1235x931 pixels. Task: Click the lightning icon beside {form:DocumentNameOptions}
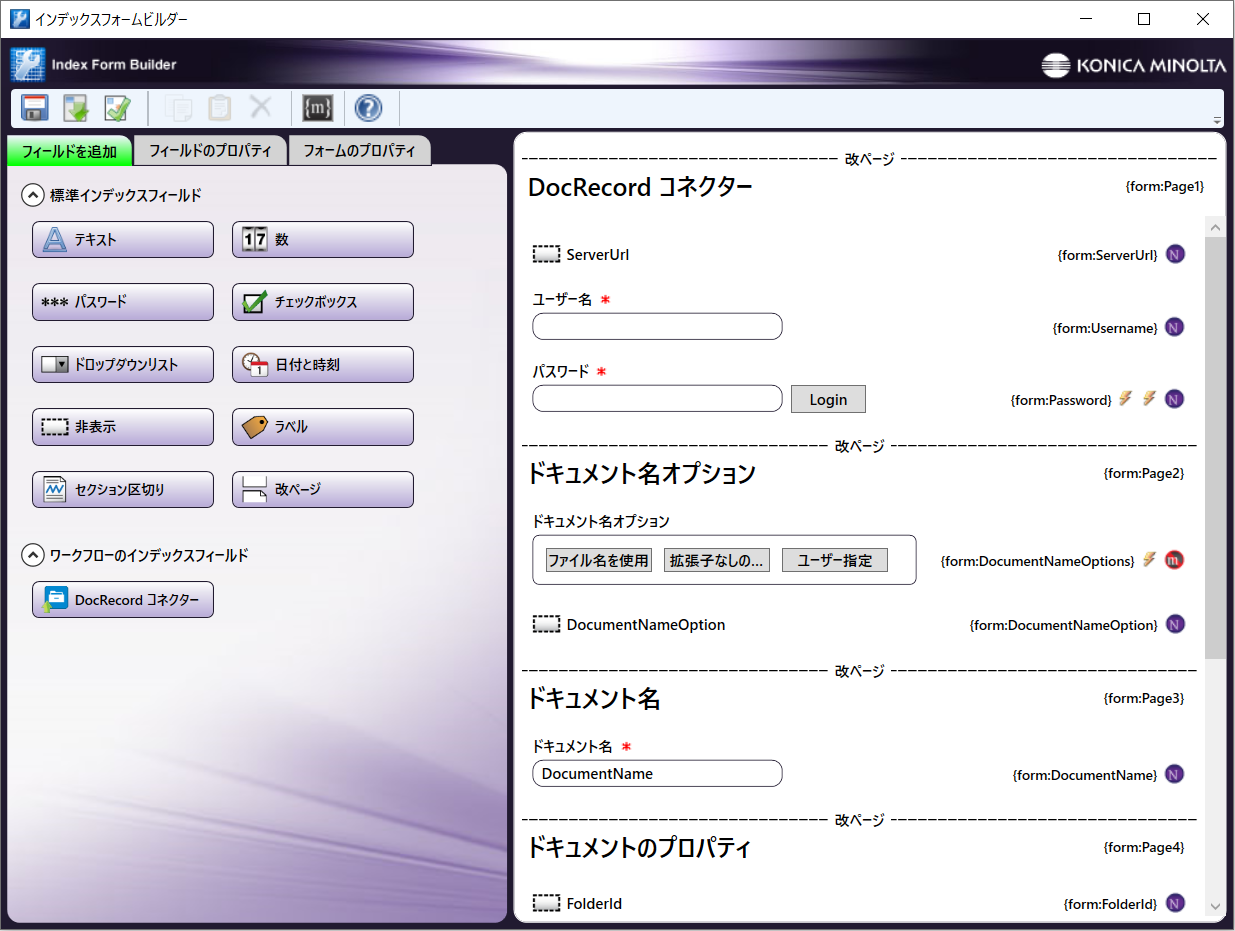point(1149,560)
